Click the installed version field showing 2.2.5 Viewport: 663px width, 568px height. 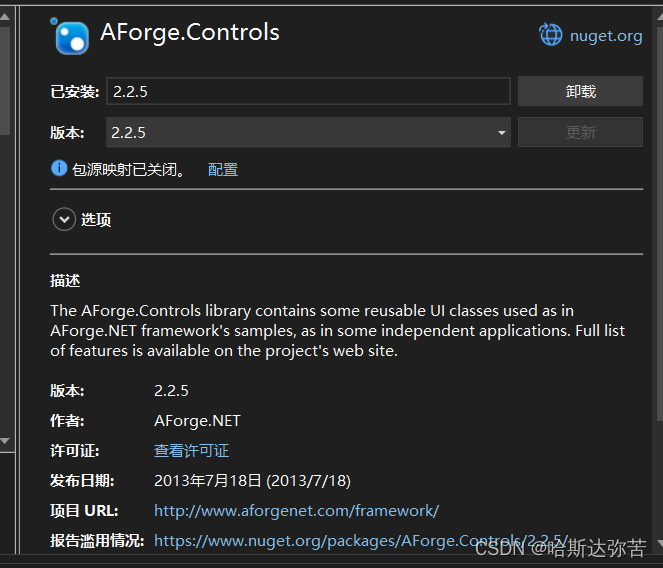(x=308, y=91)
